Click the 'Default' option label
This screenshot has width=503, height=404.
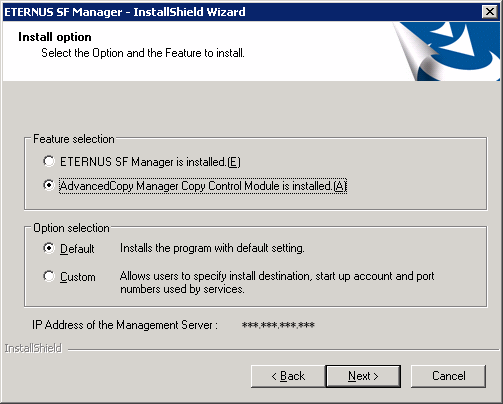77,249
